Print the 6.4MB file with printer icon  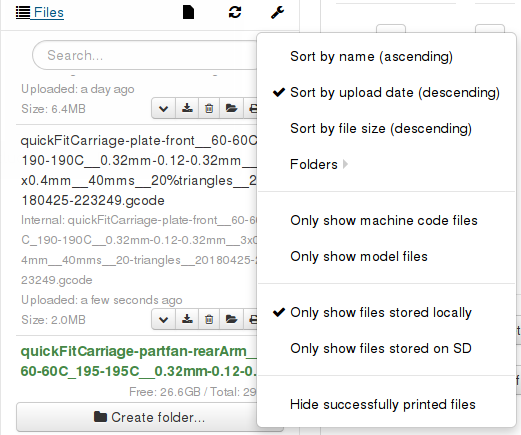coord(251,108)
